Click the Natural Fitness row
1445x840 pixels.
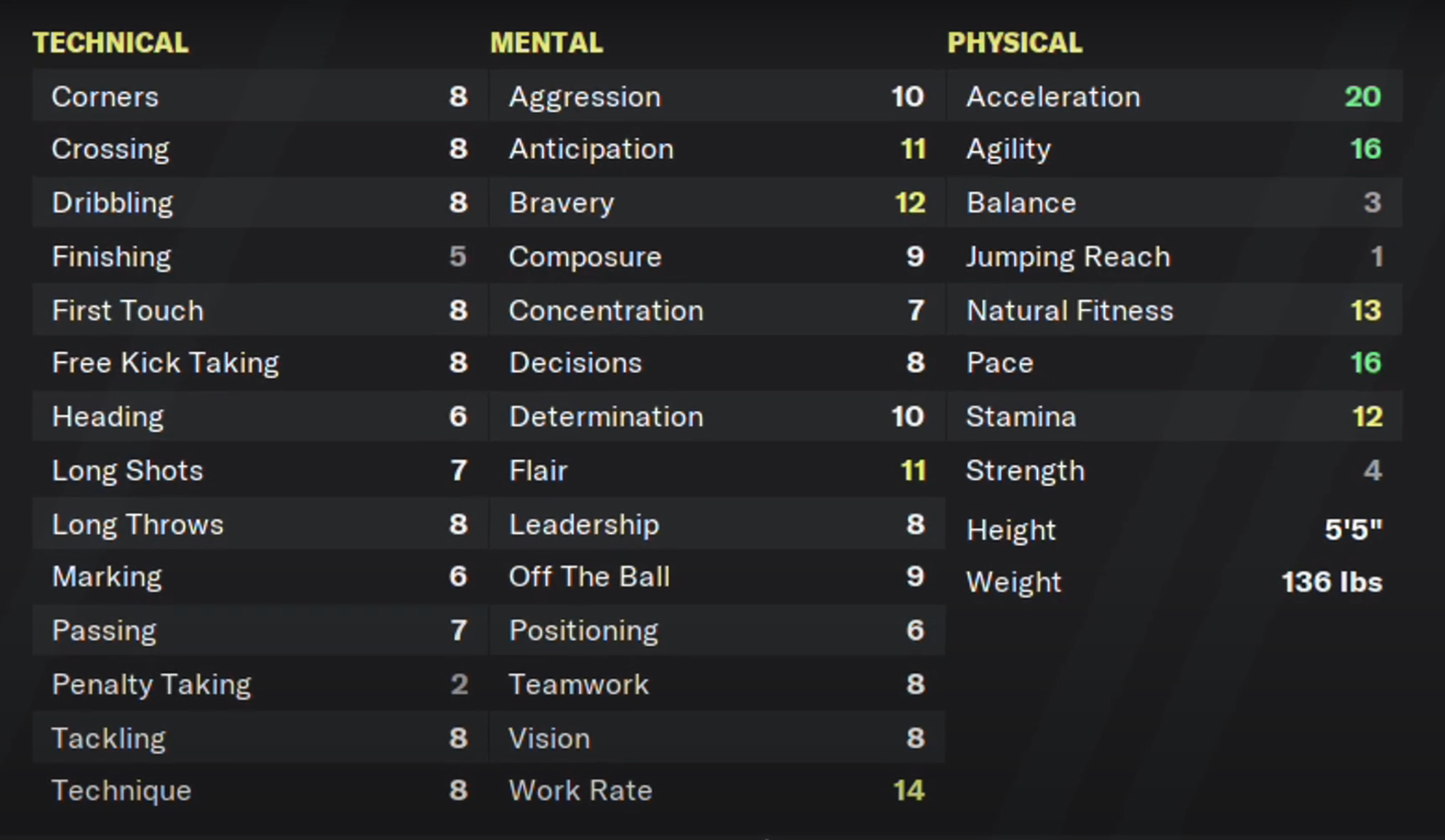pyautogui.click(x=1174, y=310)
